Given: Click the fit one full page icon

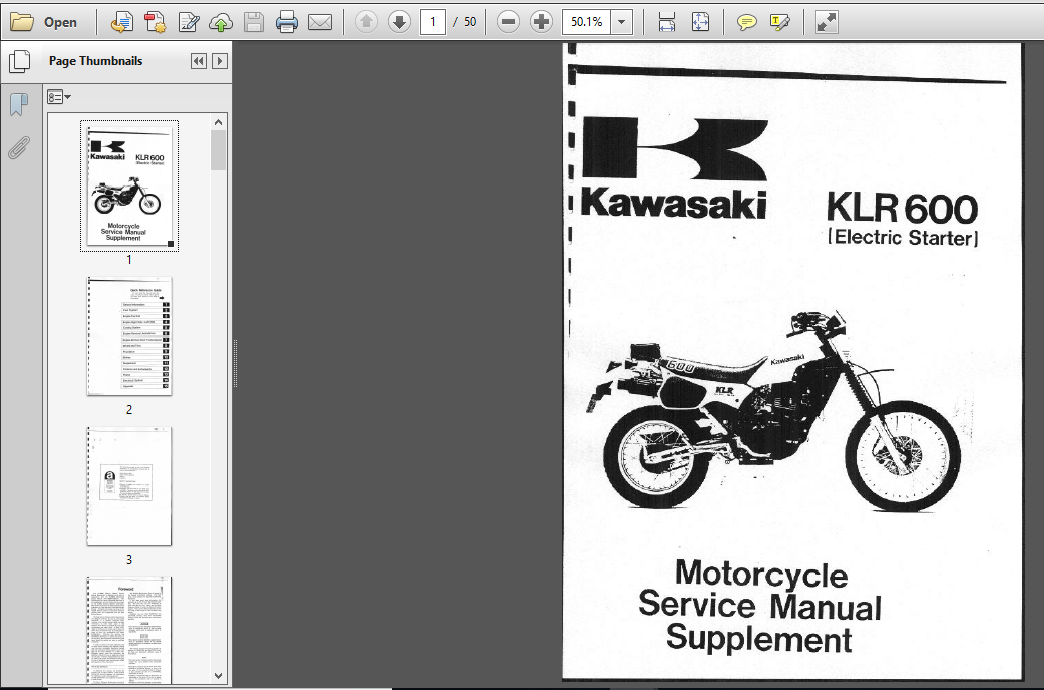Looking at the screenshot, I should point(700,22).
